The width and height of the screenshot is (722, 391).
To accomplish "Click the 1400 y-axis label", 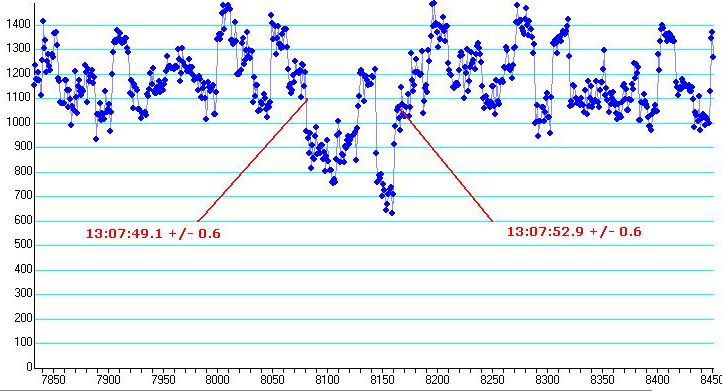I will tap(18, 24).
